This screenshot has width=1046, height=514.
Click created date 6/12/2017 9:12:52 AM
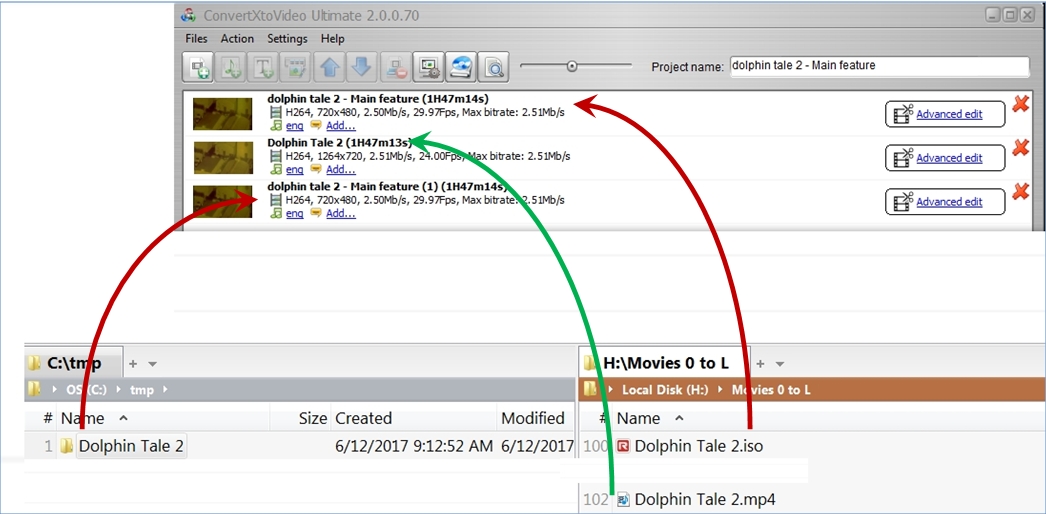coord(414,446)
